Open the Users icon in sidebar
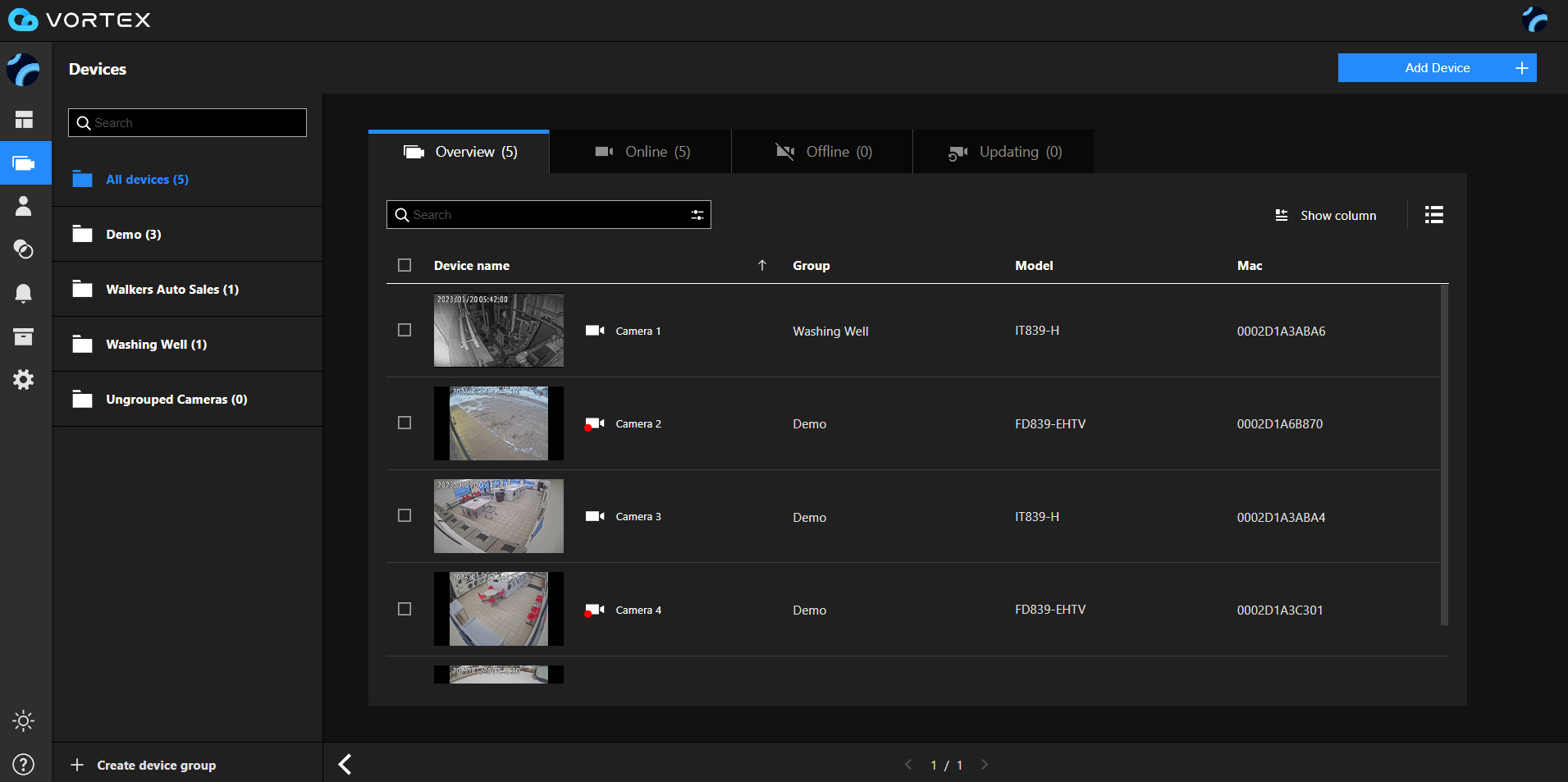 click(x=24, y=206)
